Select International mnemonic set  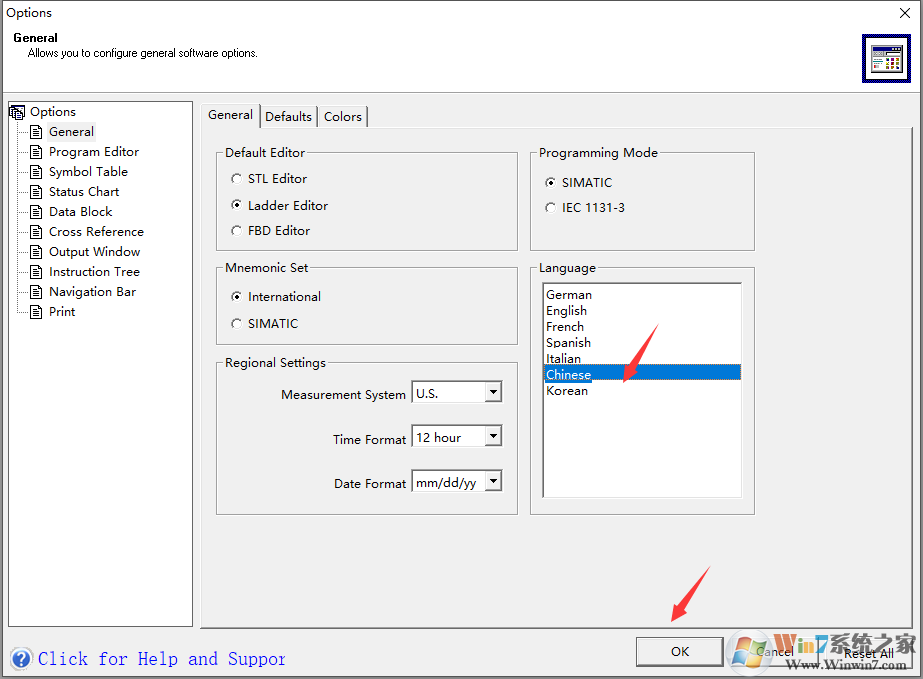coord(236,297)
